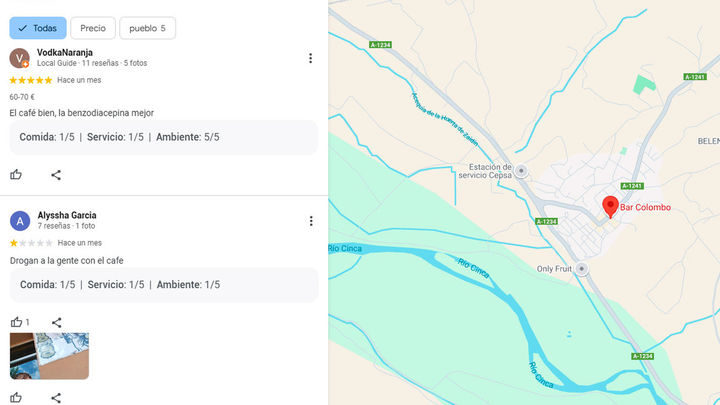
Task: Share Alyssha Garcia's review
Action: [56, 322]
